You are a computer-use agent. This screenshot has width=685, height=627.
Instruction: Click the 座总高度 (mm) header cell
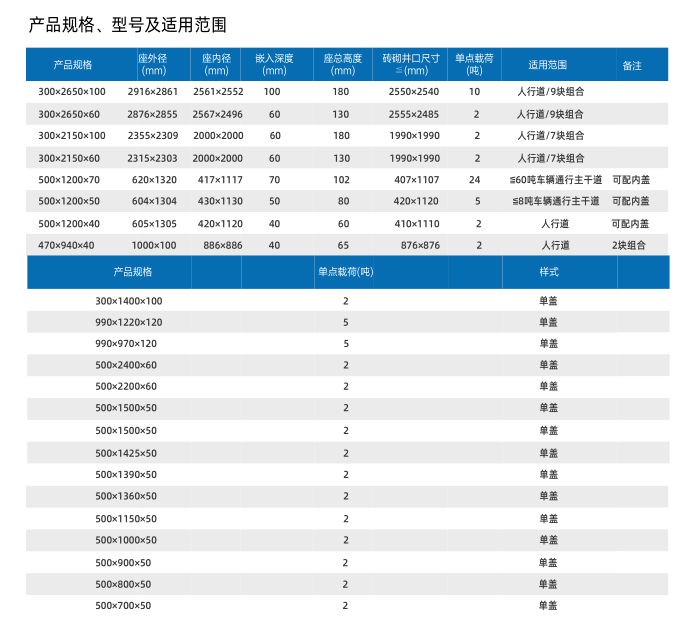click(341, 64)
